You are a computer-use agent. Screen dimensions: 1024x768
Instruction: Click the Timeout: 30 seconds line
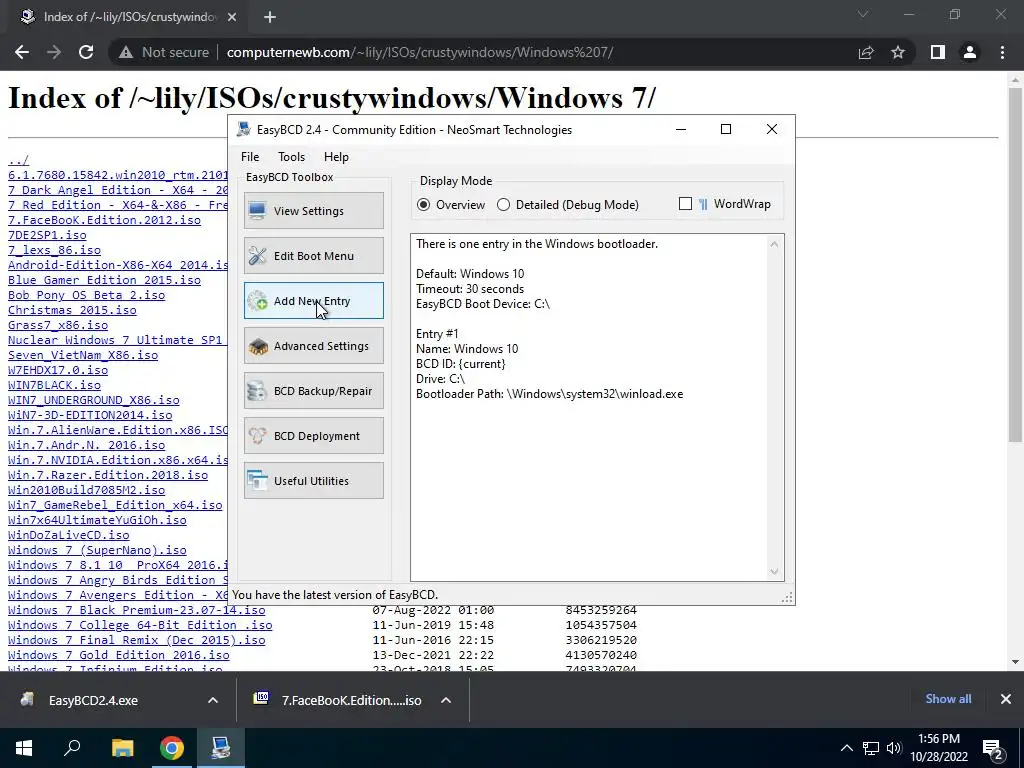pos(470,289)
